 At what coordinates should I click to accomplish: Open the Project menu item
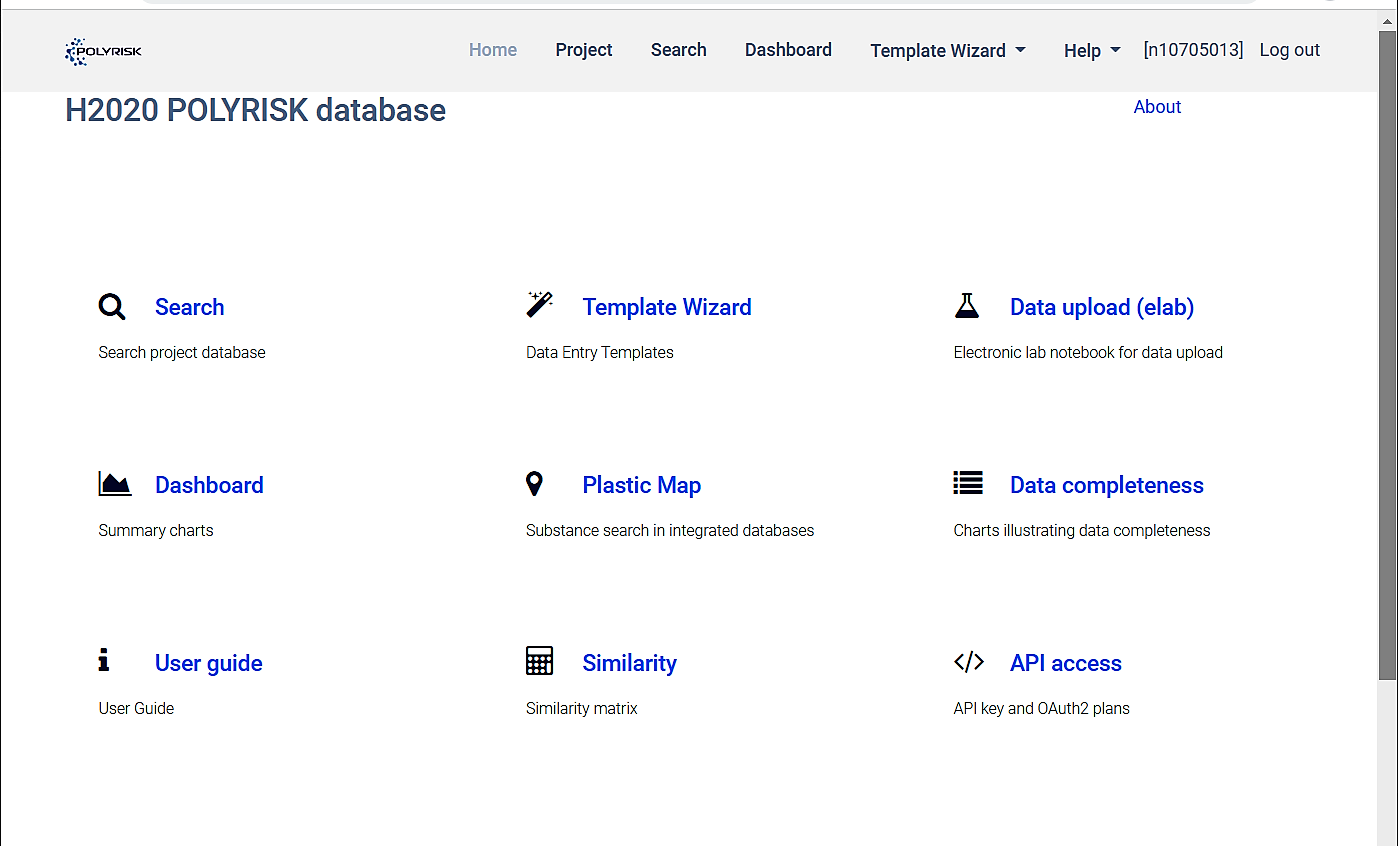point(584,50)
